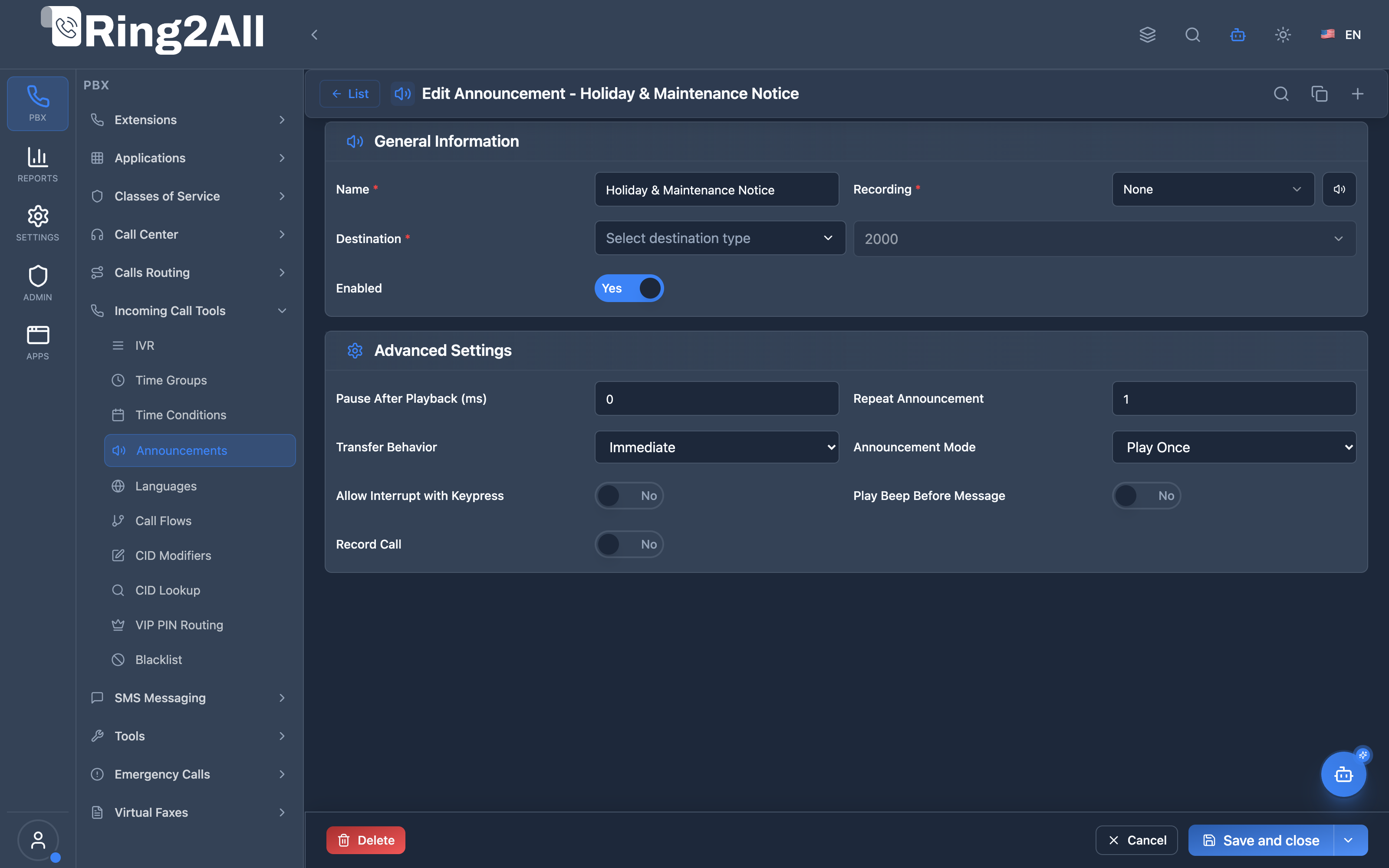Viewport: 1389px width, 868px height.
Task: Open the user profile avatar
Action: (x=38, y=840)
